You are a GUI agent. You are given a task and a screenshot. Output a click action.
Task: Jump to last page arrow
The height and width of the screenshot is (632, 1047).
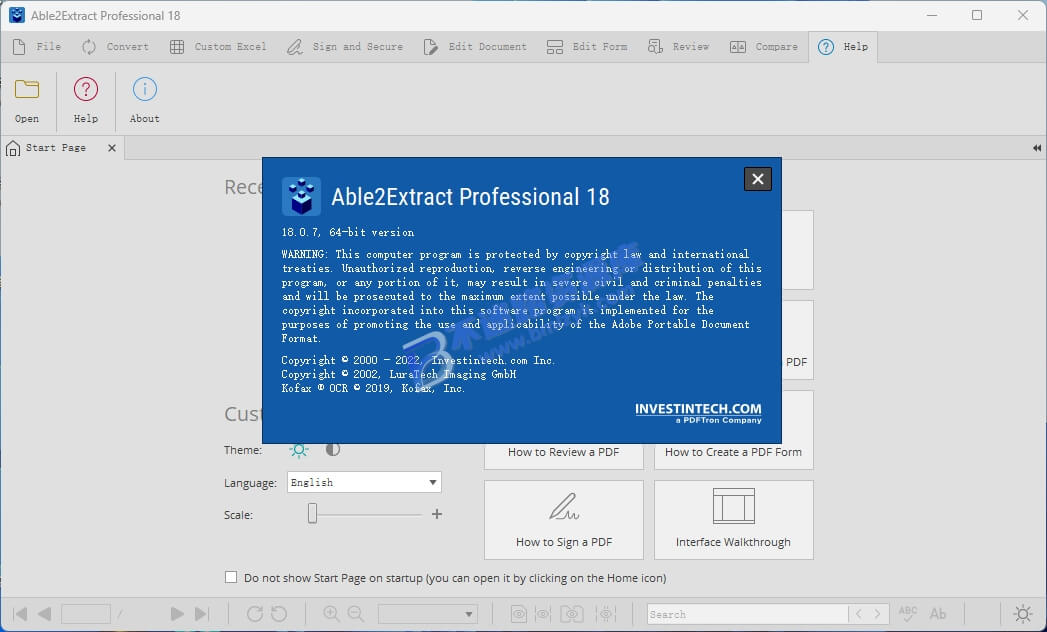202,614
